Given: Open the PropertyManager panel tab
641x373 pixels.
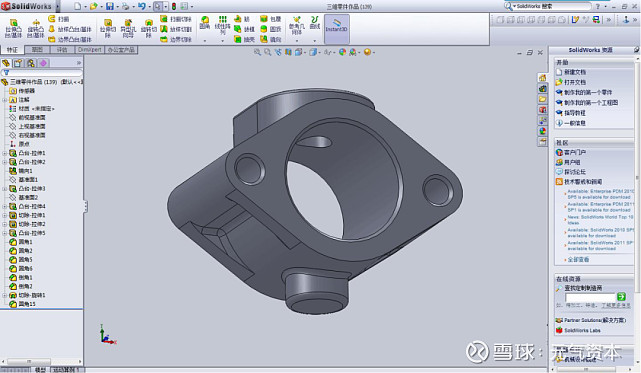Looking at the screenshot, I should point(18,63).
